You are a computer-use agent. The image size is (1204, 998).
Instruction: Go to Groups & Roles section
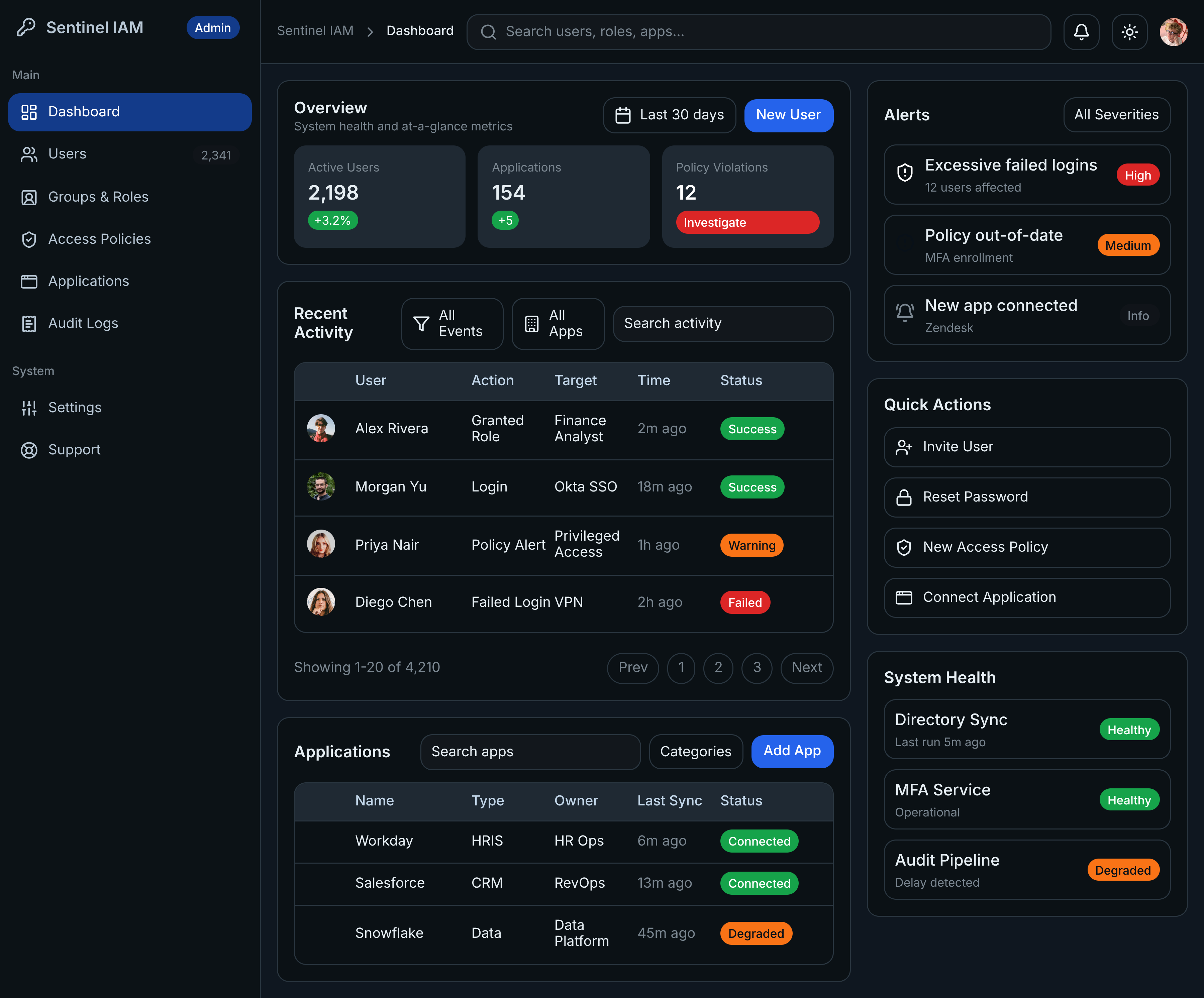[98, 197]
